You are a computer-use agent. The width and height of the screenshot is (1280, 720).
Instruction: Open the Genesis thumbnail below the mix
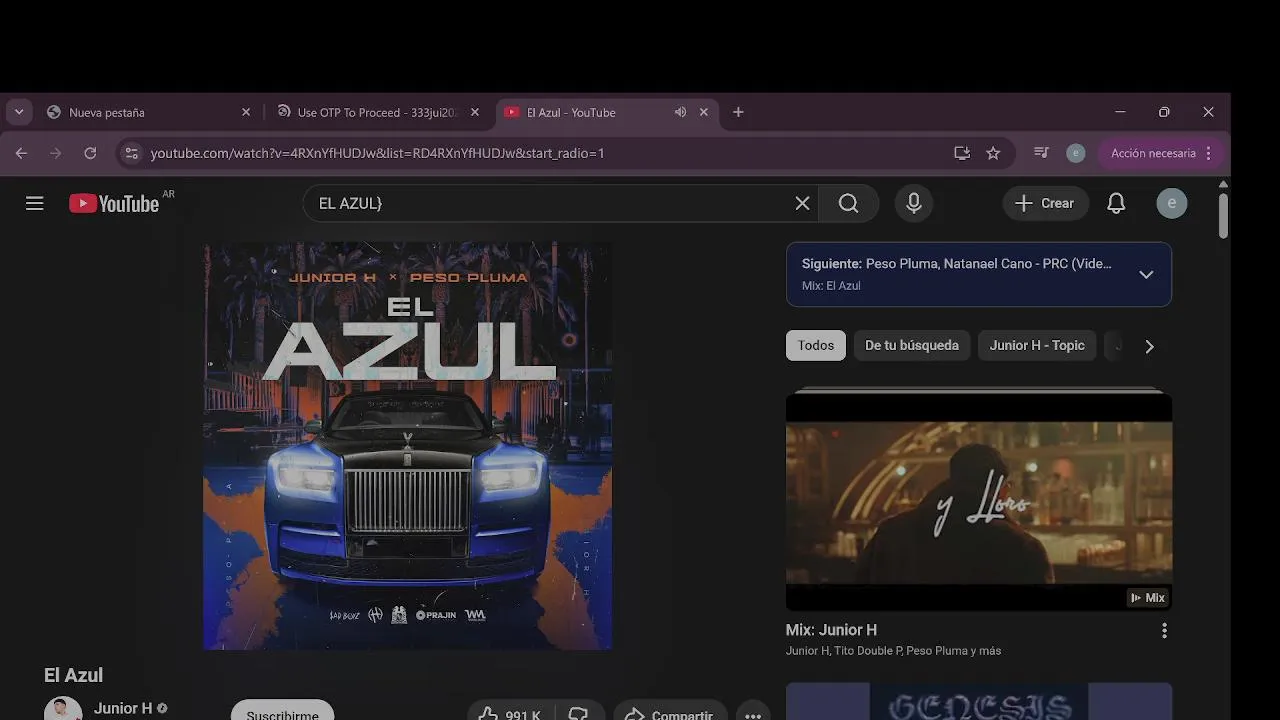tap(979, 701)
